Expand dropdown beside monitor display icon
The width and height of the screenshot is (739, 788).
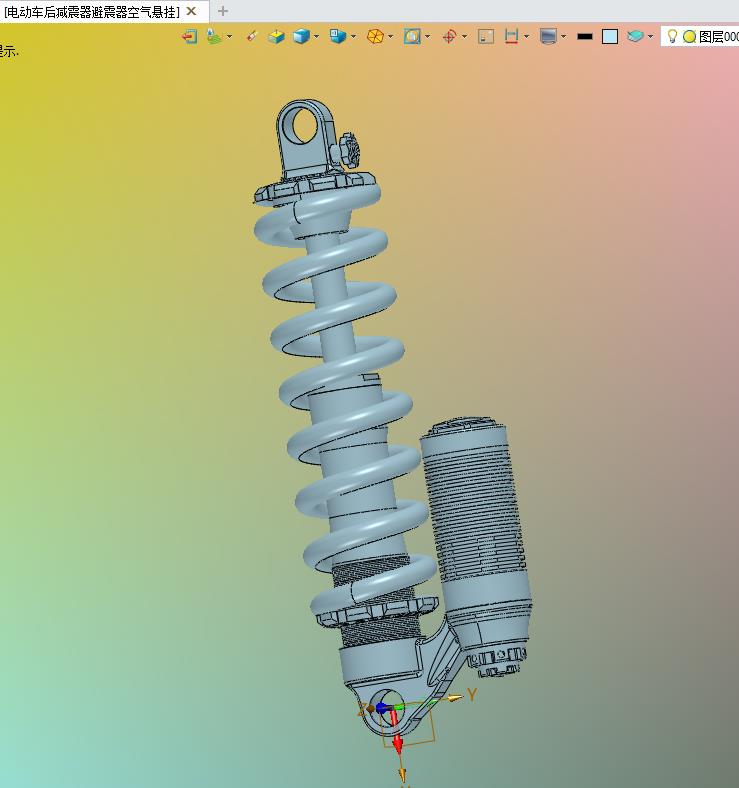(x=563, y=37)
